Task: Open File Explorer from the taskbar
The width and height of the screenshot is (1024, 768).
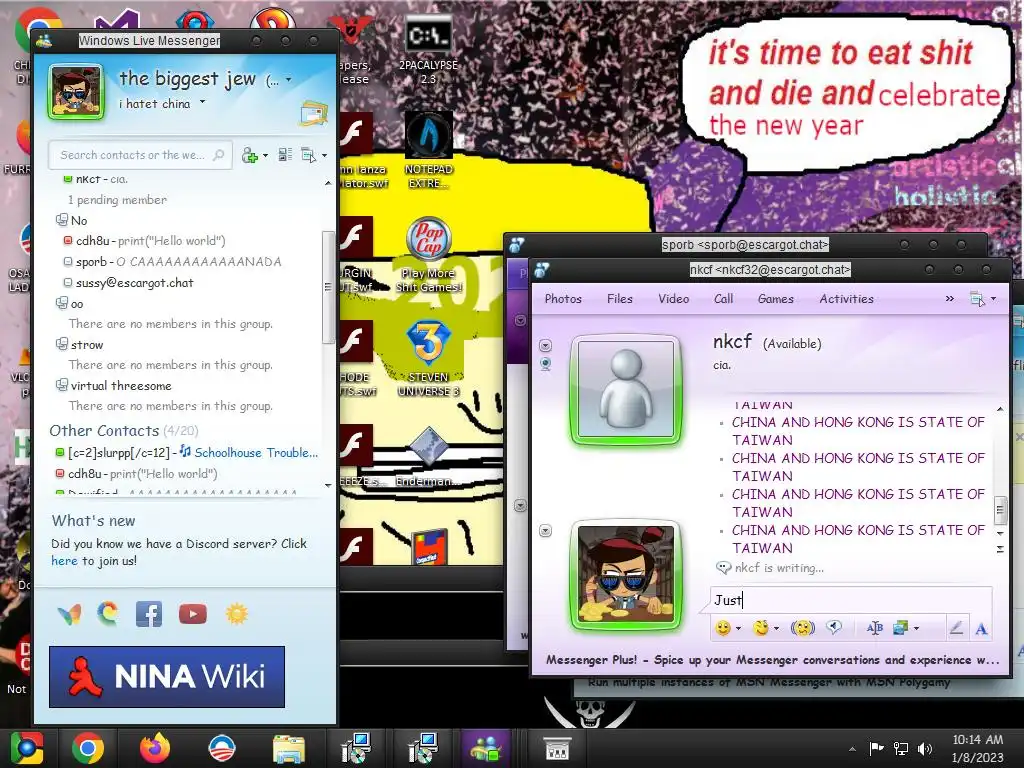Action: pos(288,748)
